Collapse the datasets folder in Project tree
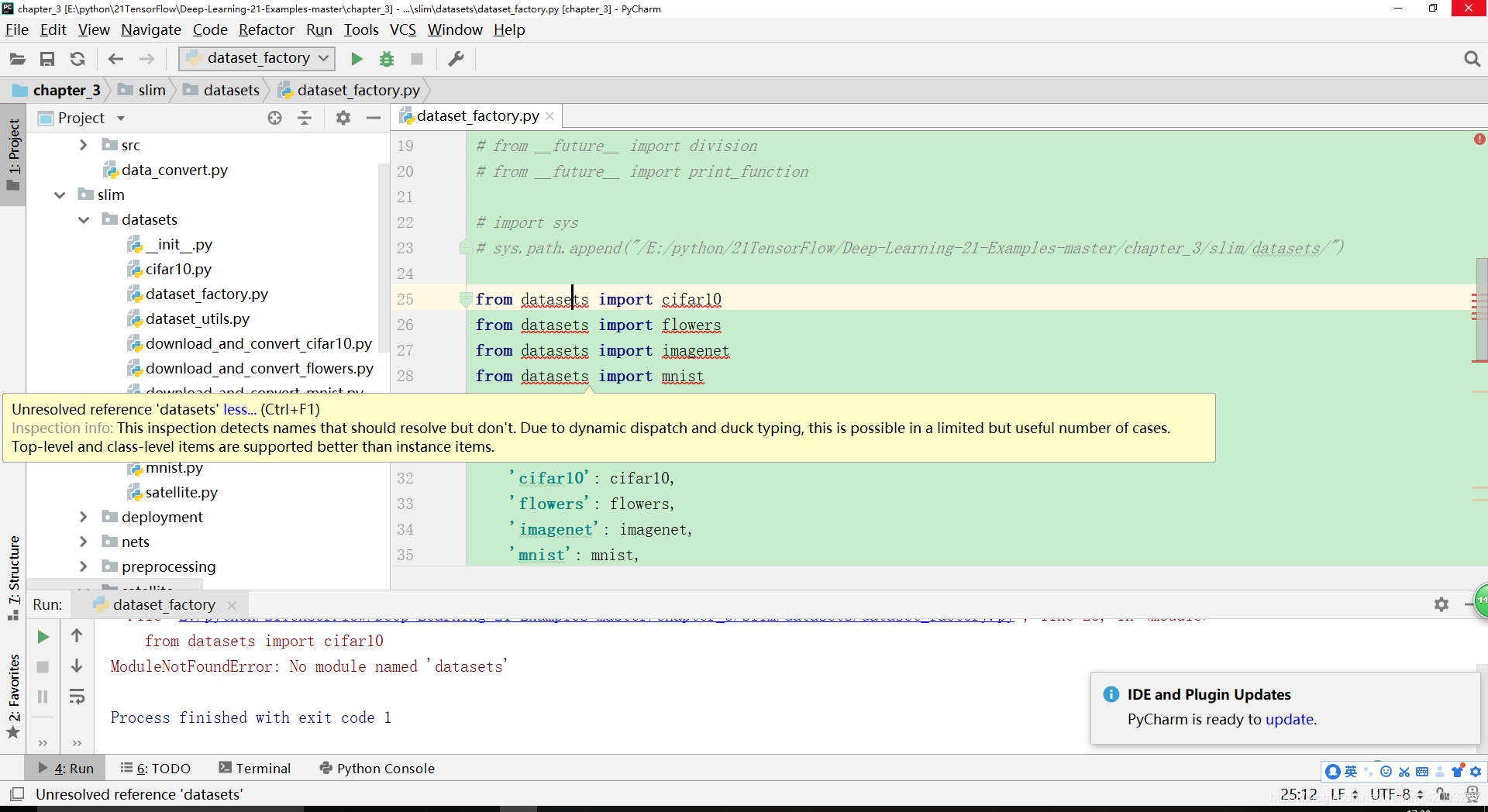Image resolution: width=1488 pixels, height=812 pixels. [x=84, y=219]
